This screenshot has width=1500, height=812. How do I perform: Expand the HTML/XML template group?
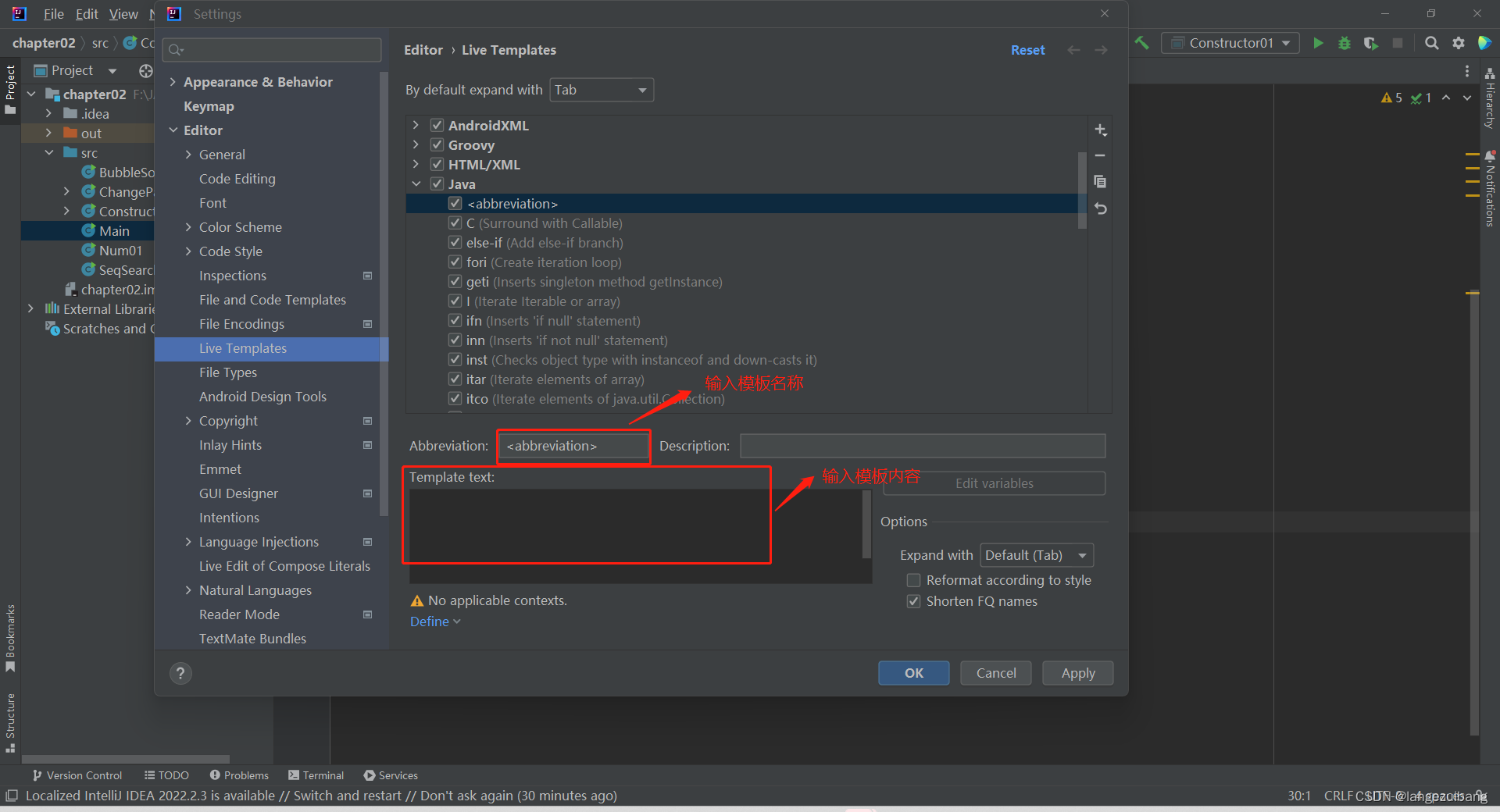point(416,164)
